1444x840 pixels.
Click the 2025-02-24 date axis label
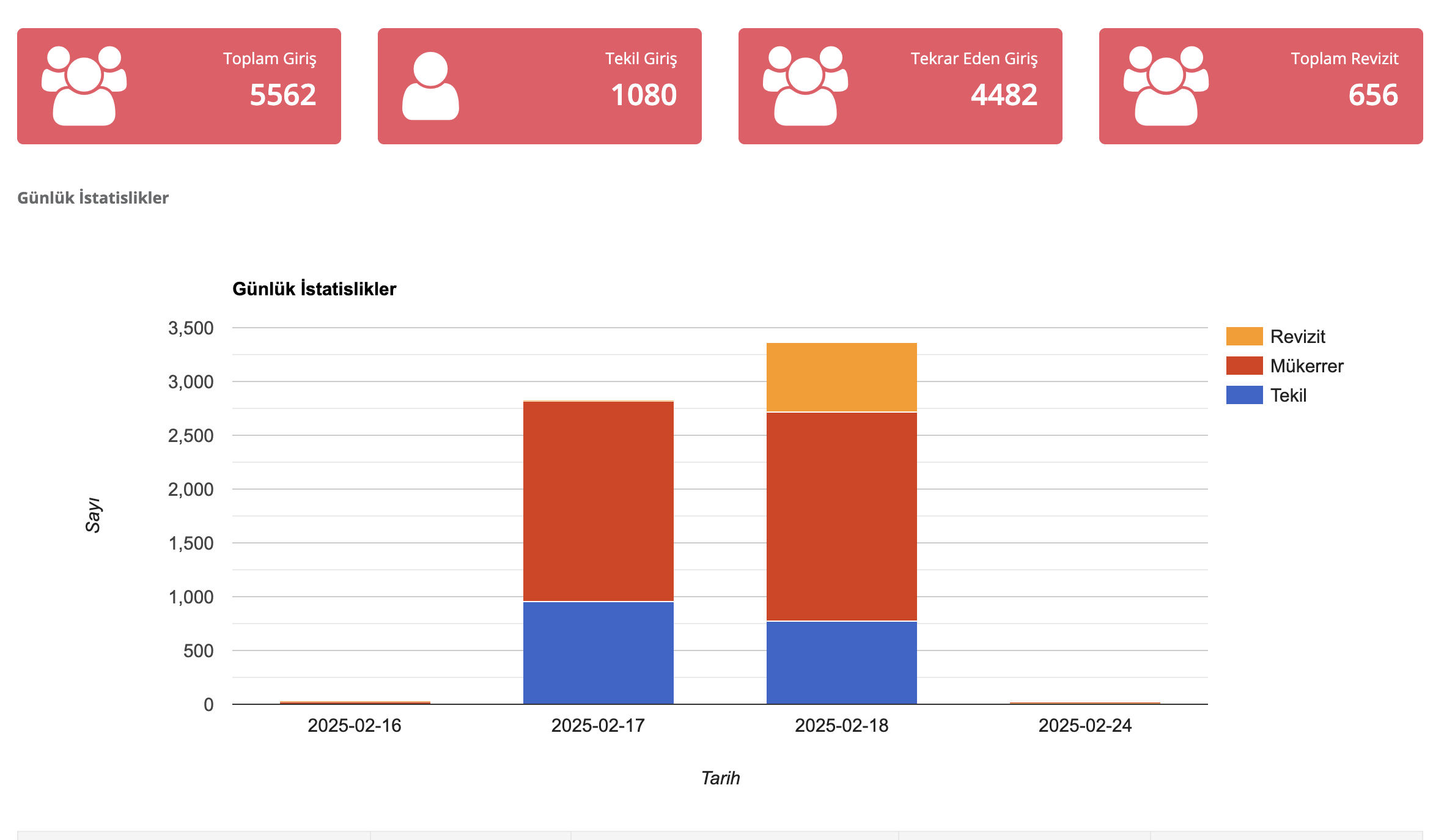pos(1085,726)
